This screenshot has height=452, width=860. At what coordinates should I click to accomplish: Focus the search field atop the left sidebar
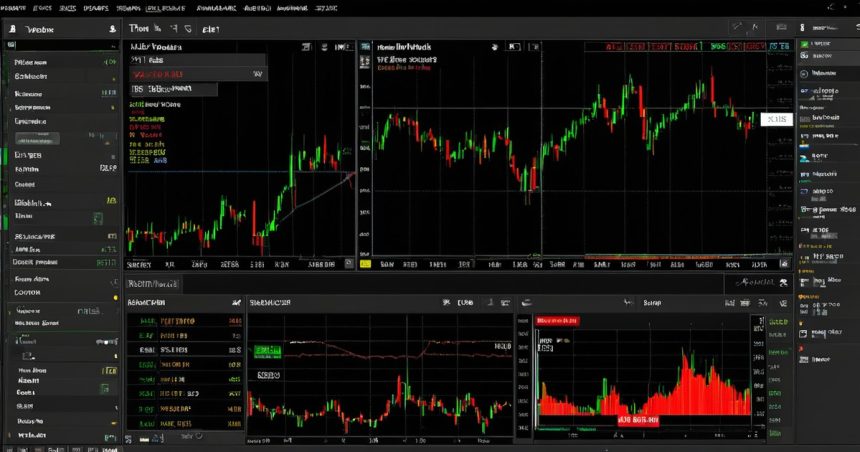click(61, 45)
